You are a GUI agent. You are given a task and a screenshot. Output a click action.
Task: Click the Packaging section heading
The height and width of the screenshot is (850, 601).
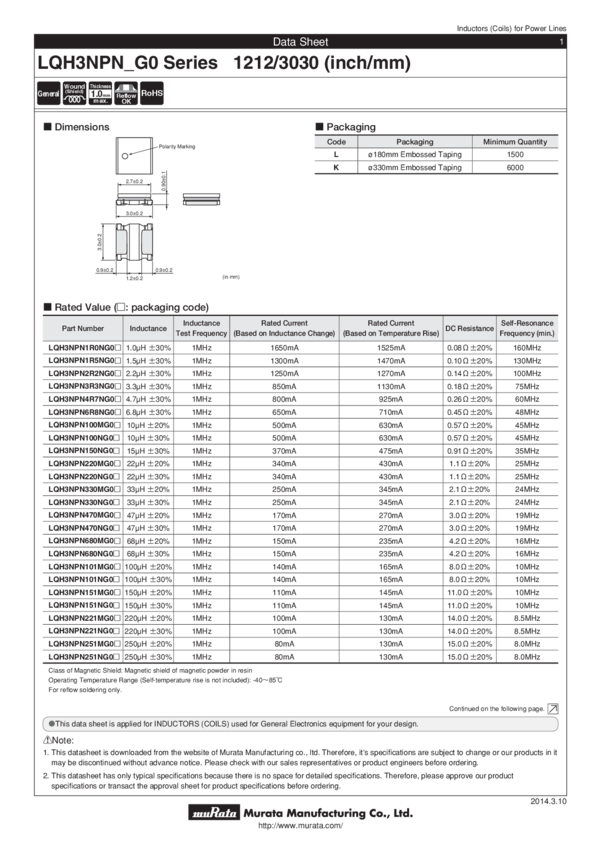click(346, 127)
